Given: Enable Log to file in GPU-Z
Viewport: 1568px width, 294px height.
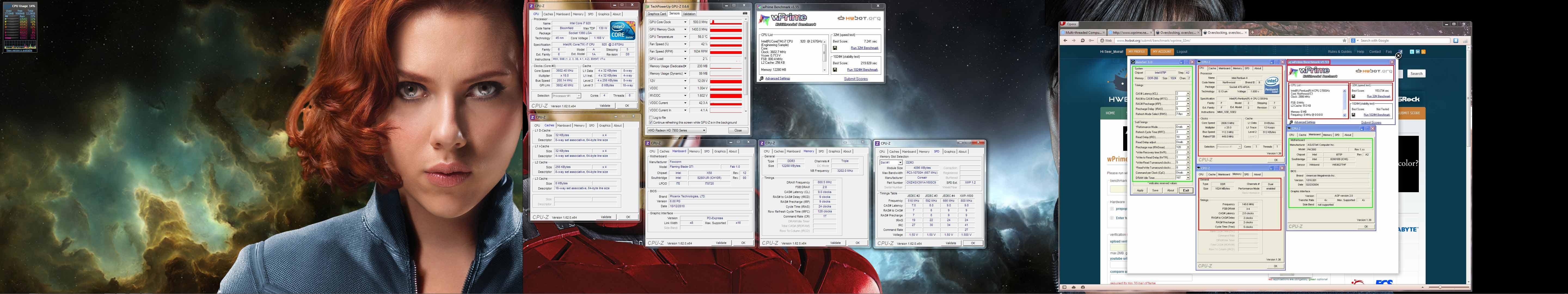Looking at the screenshot, I should click(651, 118).
